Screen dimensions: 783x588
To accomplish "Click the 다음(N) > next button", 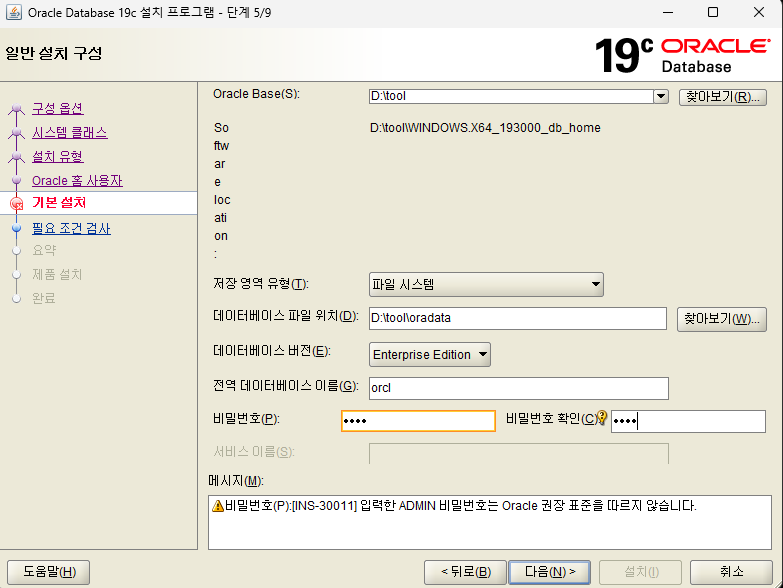I will pyautogui.click(x=549, y=572).
